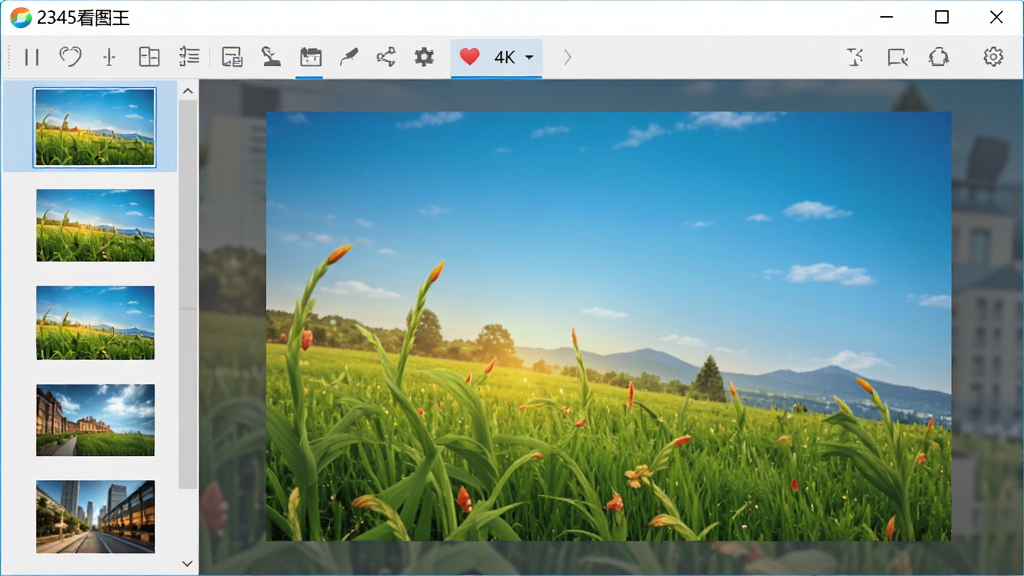Open the two-pane layout view icon
The image size is (1024, 576).
(x=150, y=57)
